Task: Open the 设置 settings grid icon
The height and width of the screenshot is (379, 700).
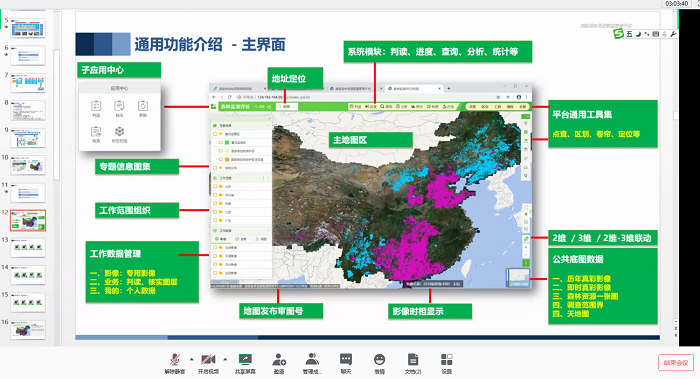Action: (x=446, y=363)
